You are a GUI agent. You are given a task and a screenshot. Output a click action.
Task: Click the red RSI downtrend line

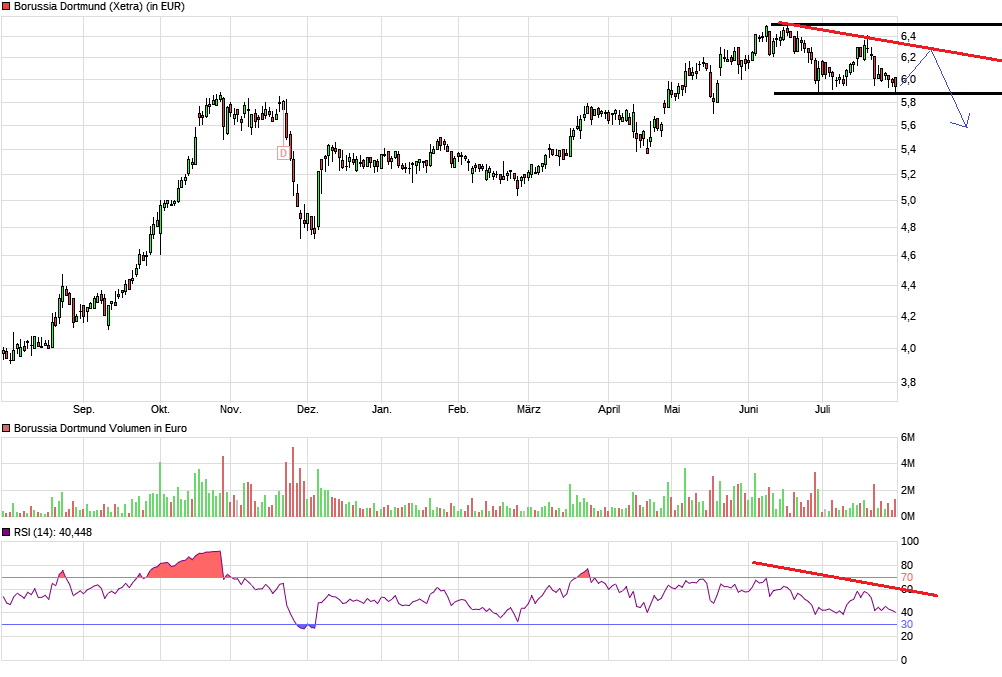pos(845,579)
